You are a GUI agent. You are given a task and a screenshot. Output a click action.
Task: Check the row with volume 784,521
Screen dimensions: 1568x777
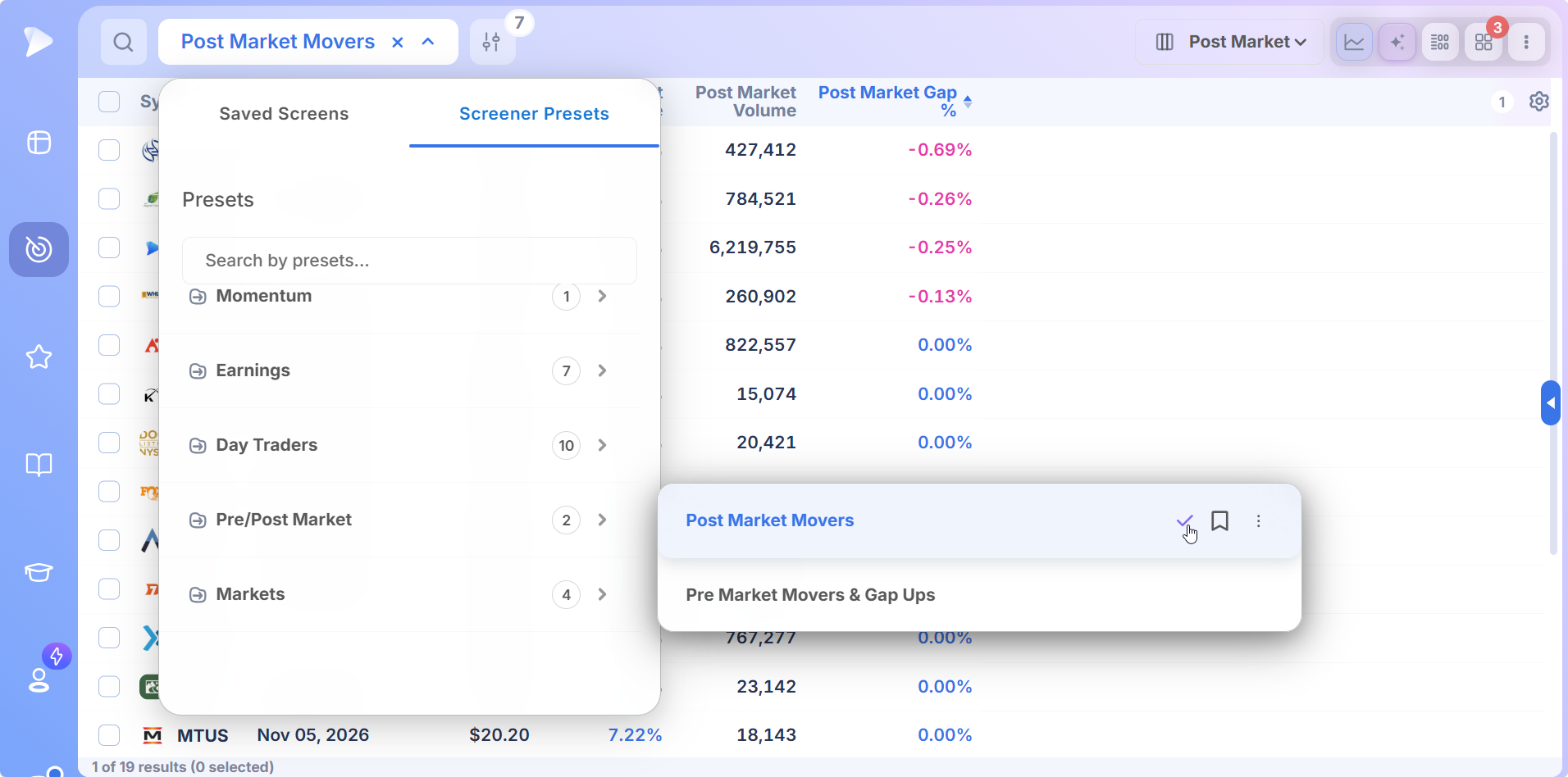[x=109, y=199]
